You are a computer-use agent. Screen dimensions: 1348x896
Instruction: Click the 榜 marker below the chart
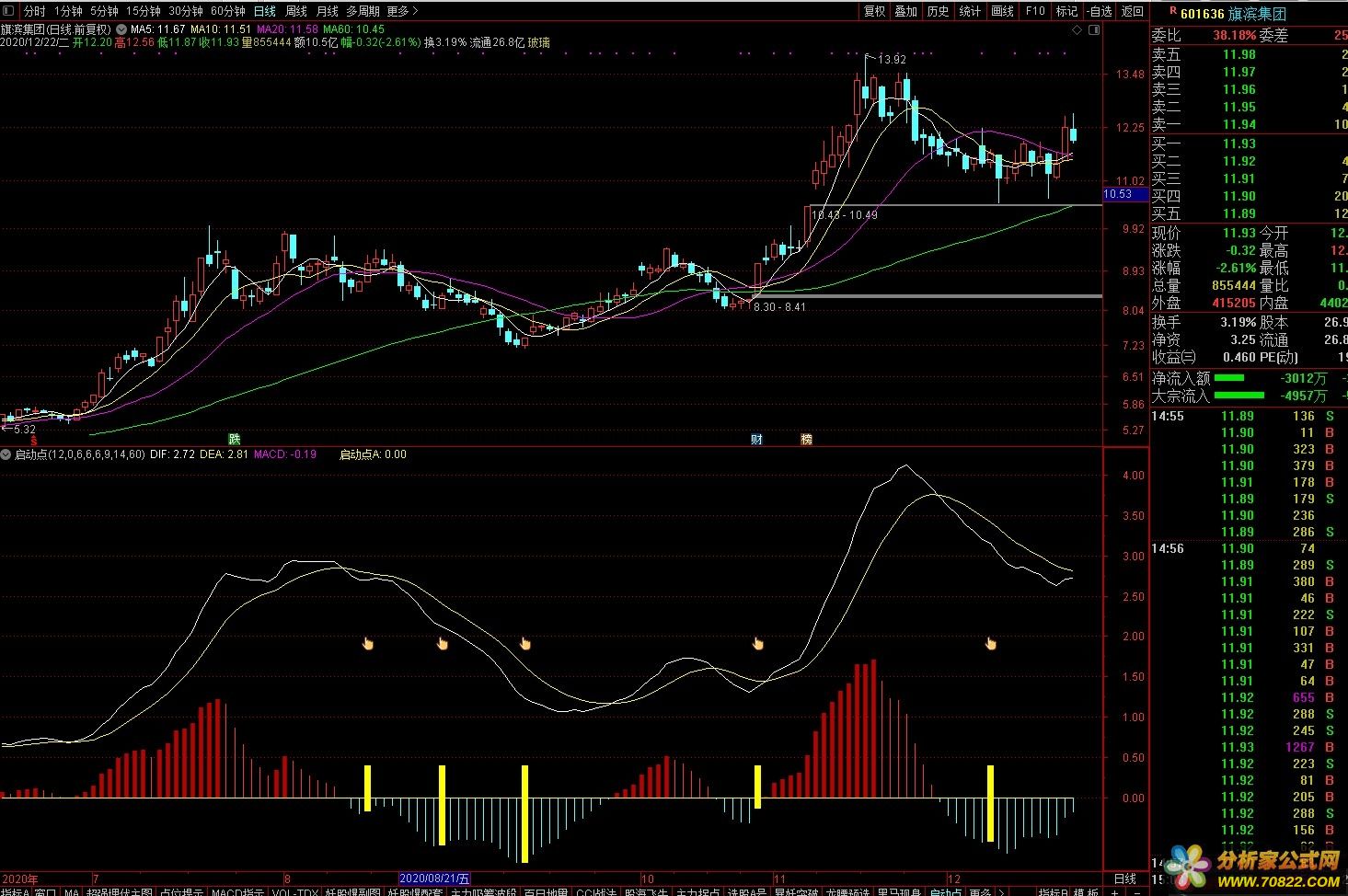[806, 439]
